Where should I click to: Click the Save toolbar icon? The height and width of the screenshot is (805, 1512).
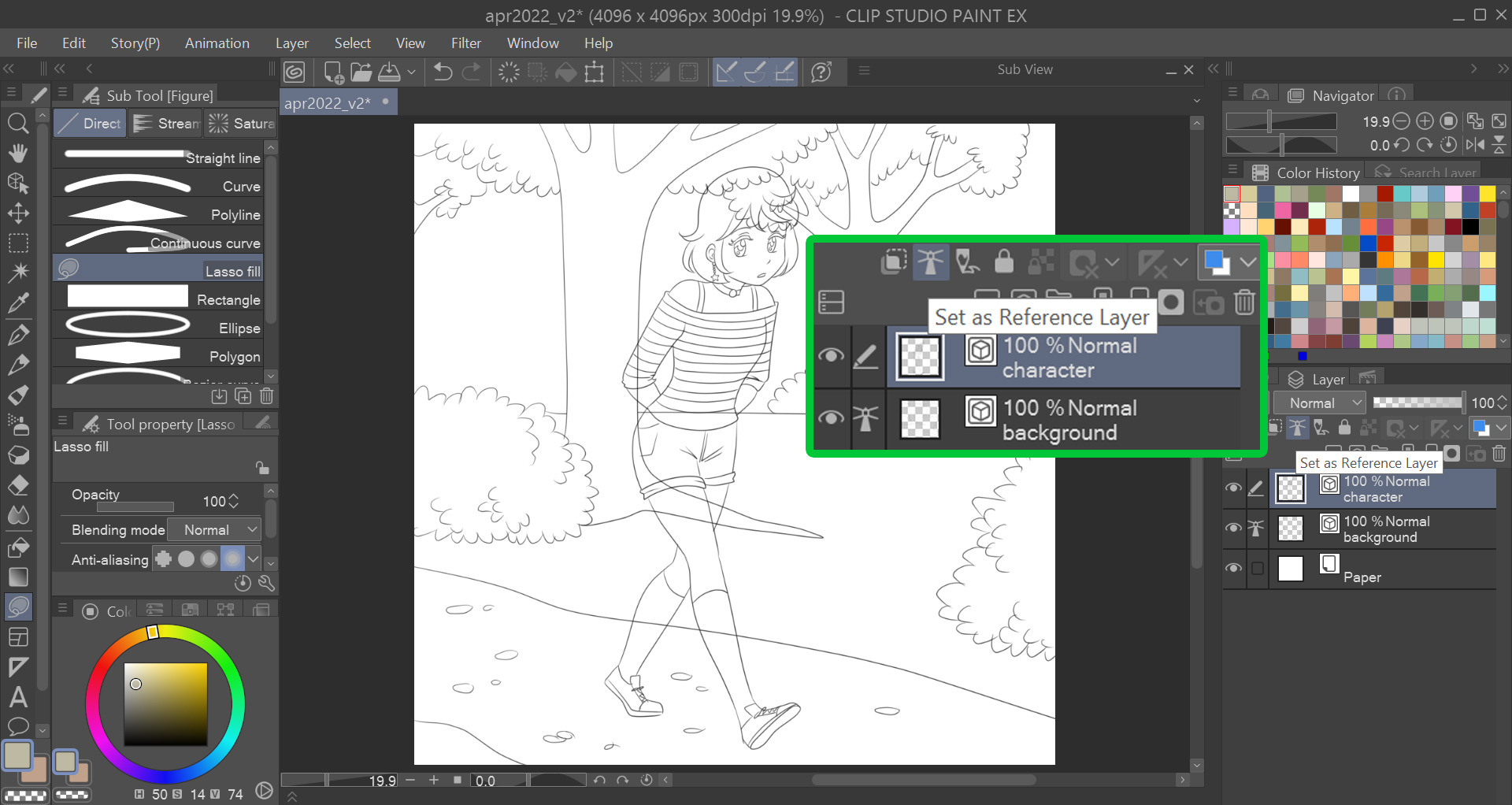(390, 72)
